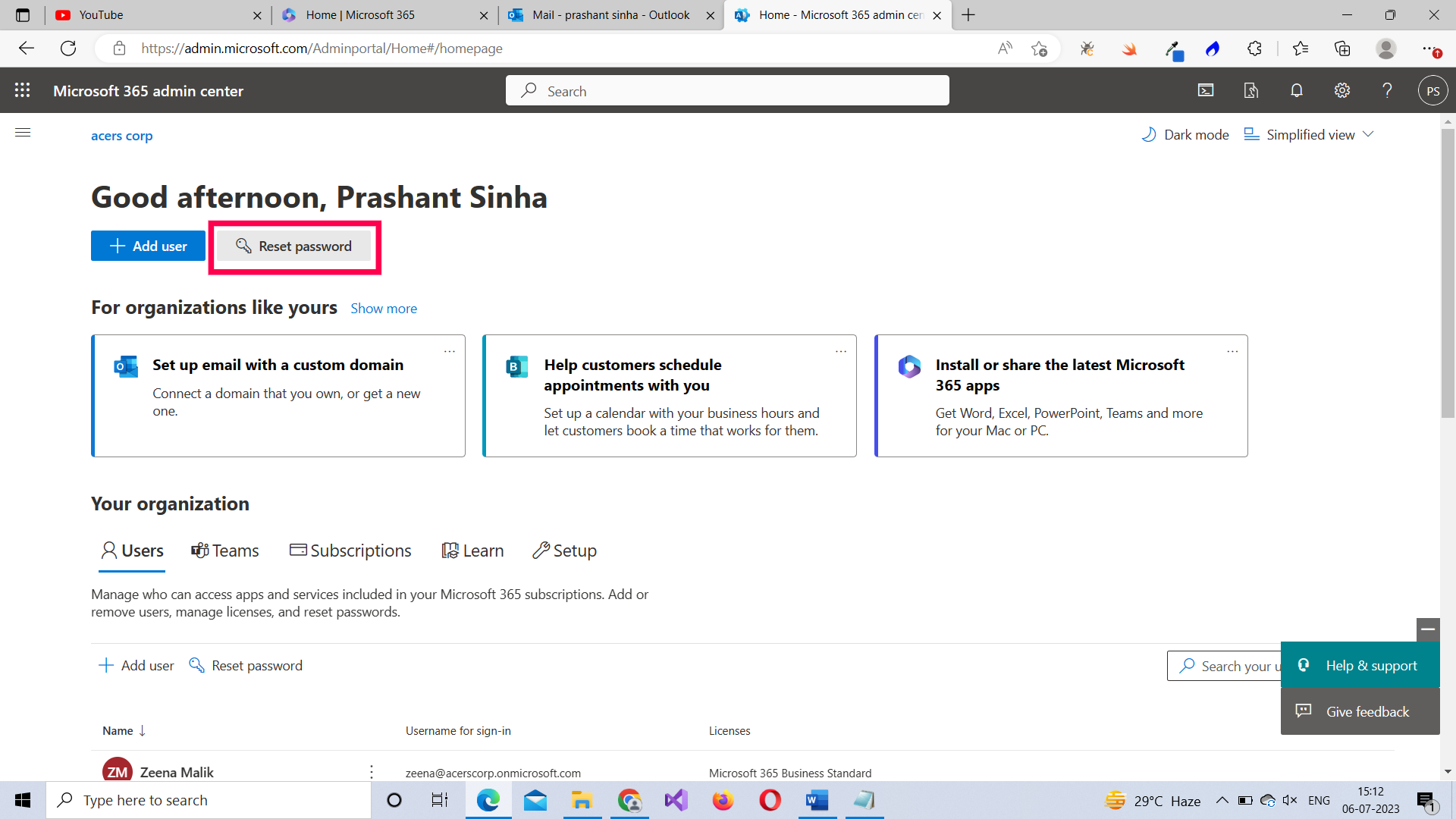Open more options for Zeena Malik
This screenshot has width=1456, height=819.
pos(371,772)
